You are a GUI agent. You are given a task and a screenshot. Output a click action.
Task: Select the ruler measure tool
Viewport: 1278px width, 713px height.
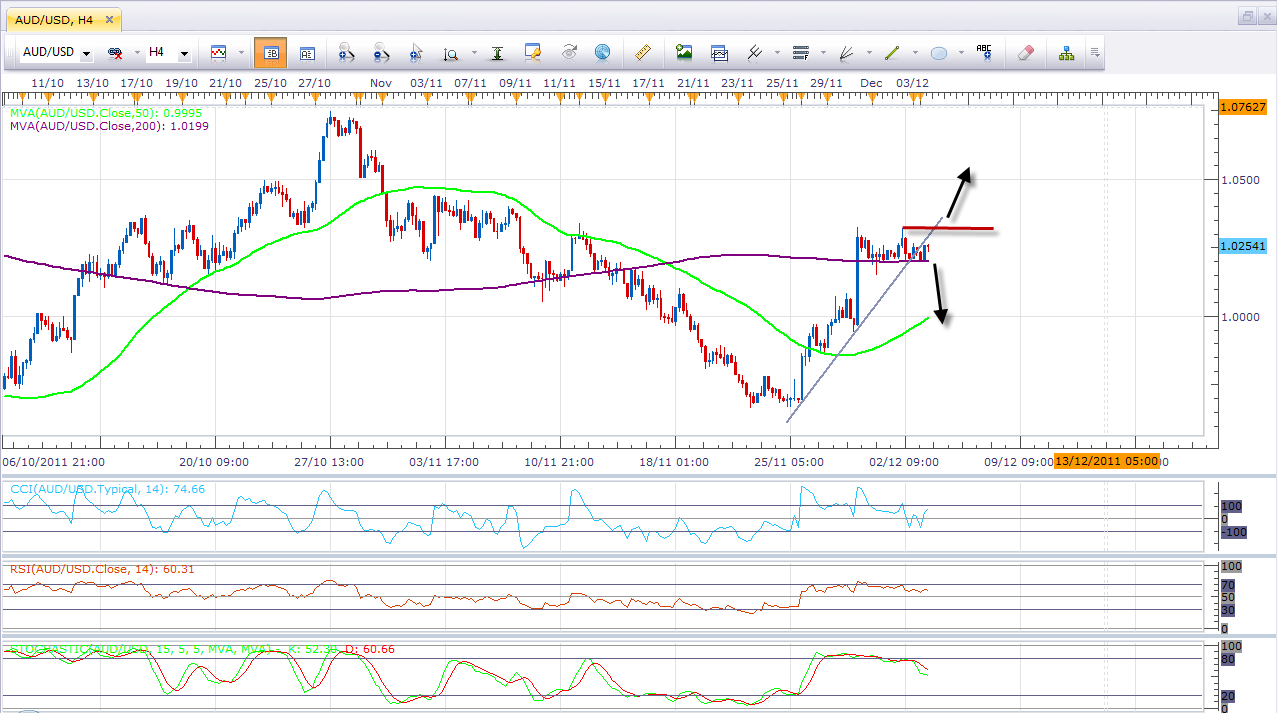click(643, 53)
